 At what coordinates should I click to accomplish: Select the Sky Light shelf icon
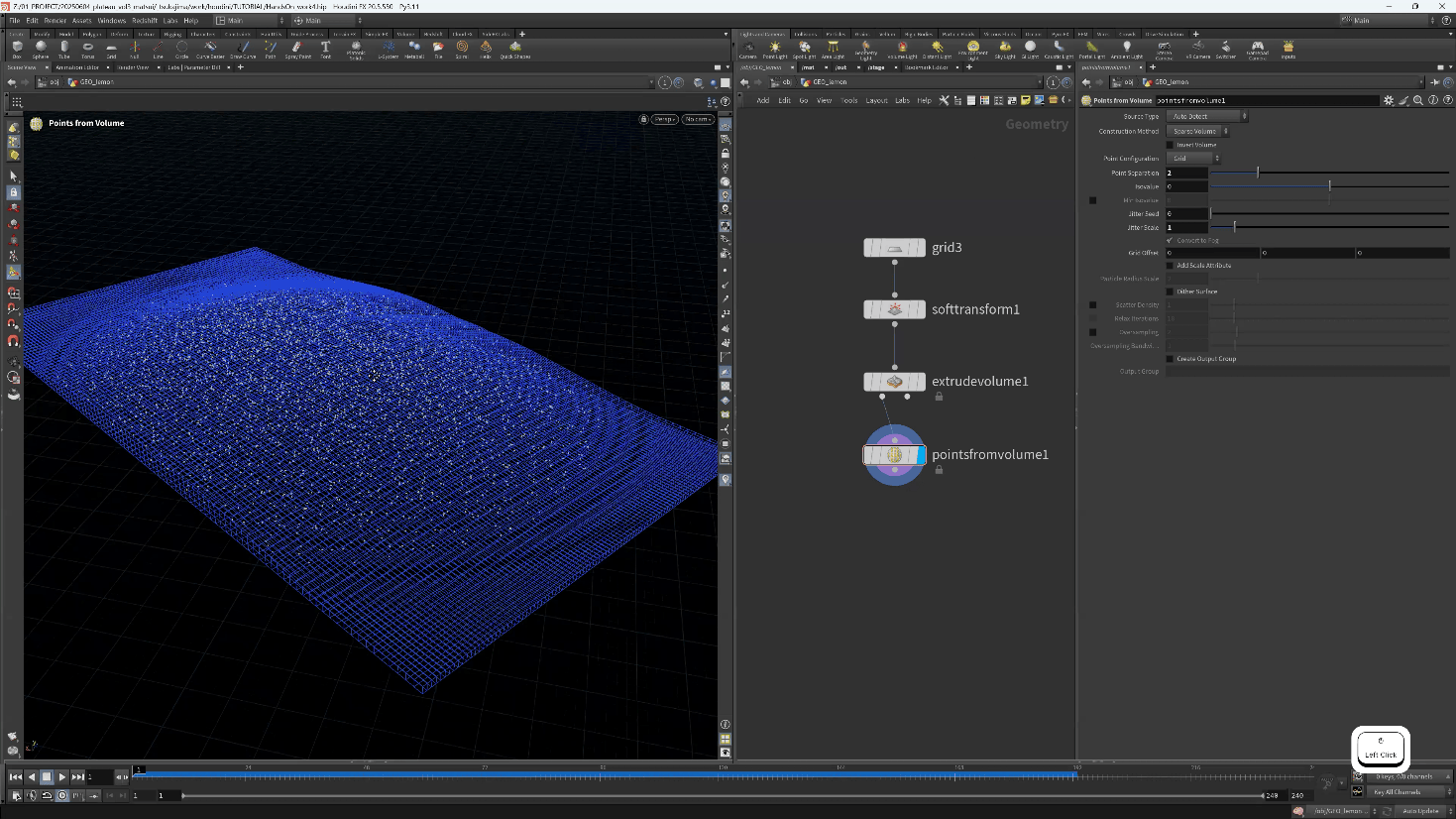1005,48
